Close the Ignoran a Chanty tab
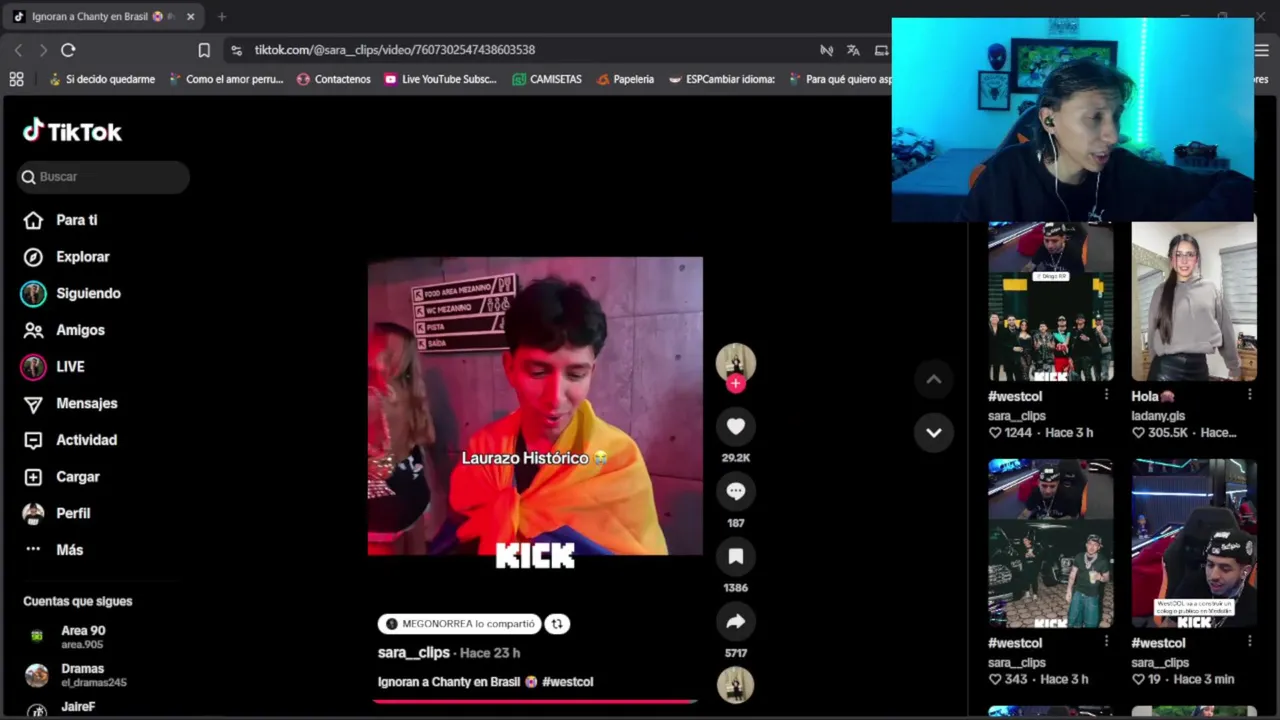Screen dimensions: 1280x720 click(x=190, y=17)
